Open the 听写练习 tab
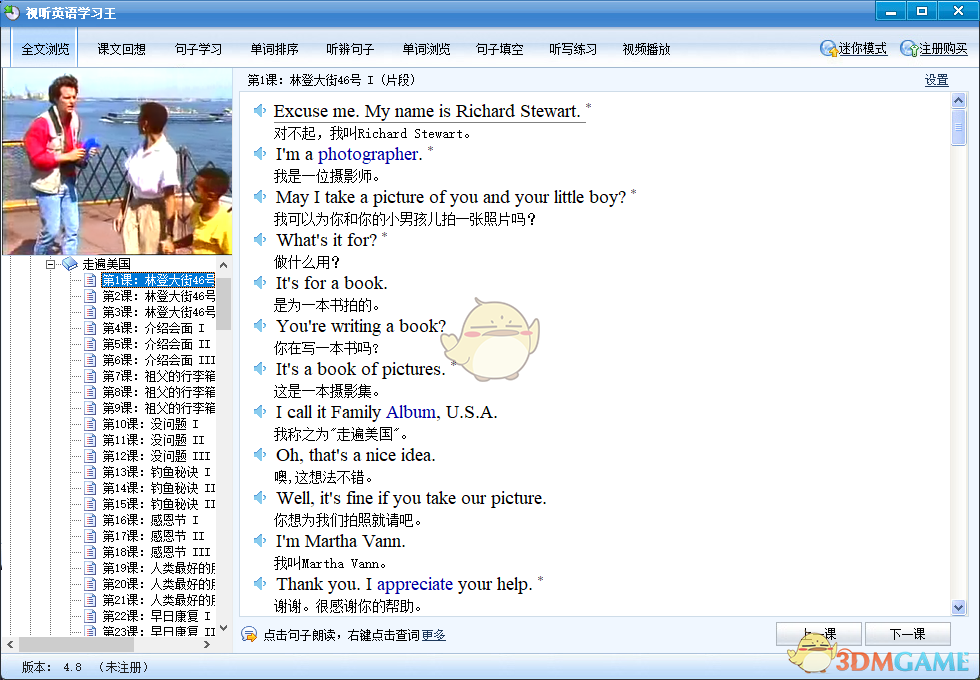 [x=573, y=48]
